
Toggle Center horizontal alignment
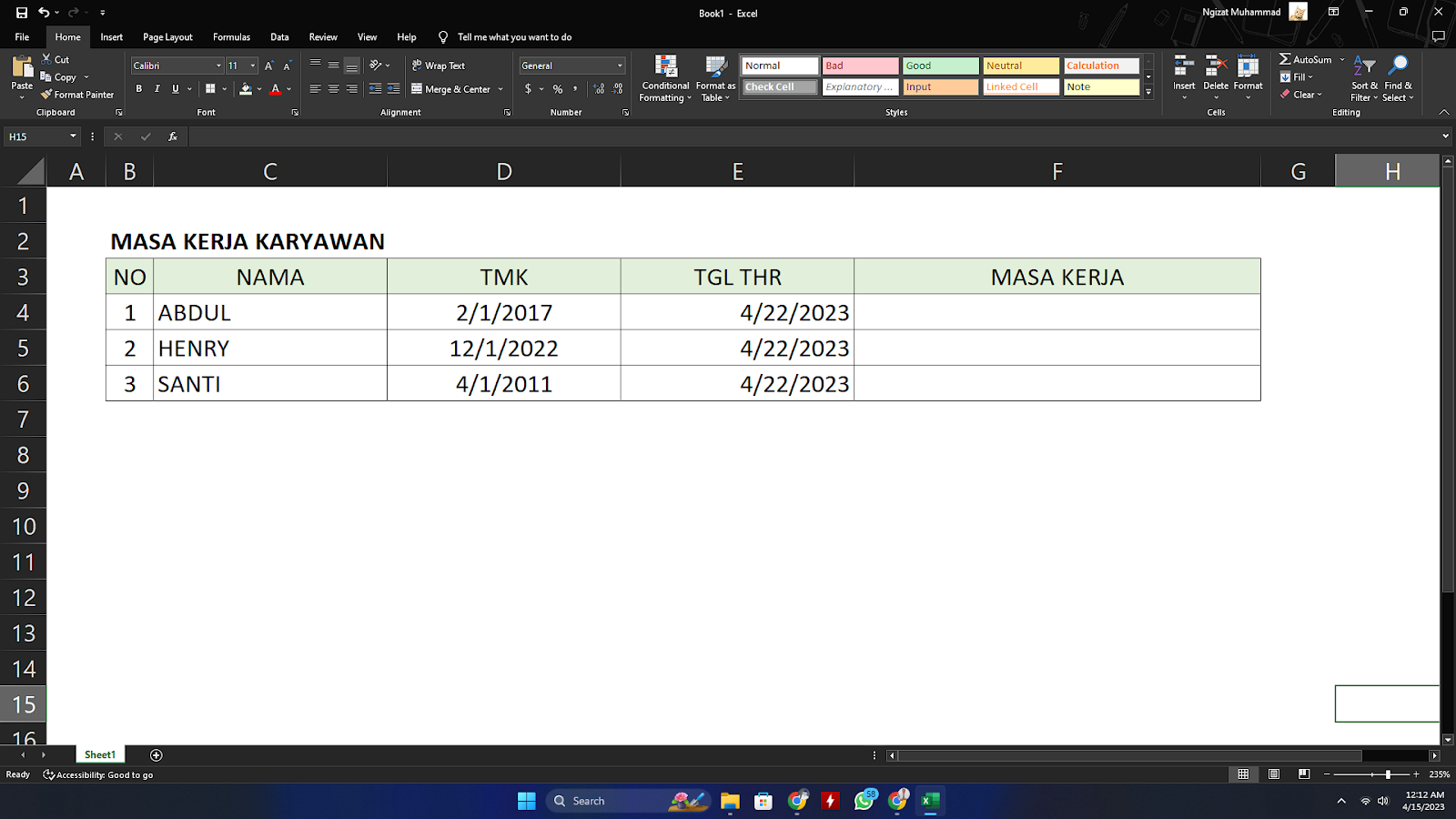pyautogui.click(x=333, y=89)
